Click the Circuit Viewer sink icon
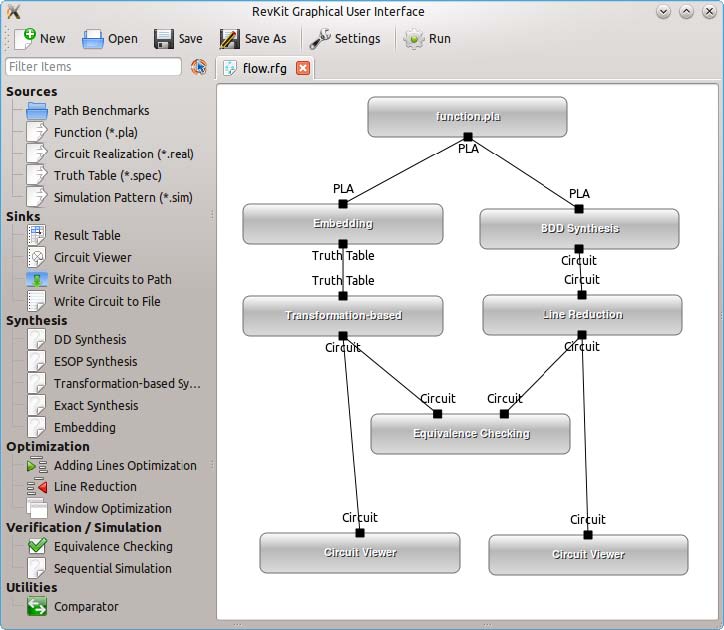 [x=36, y=257]
